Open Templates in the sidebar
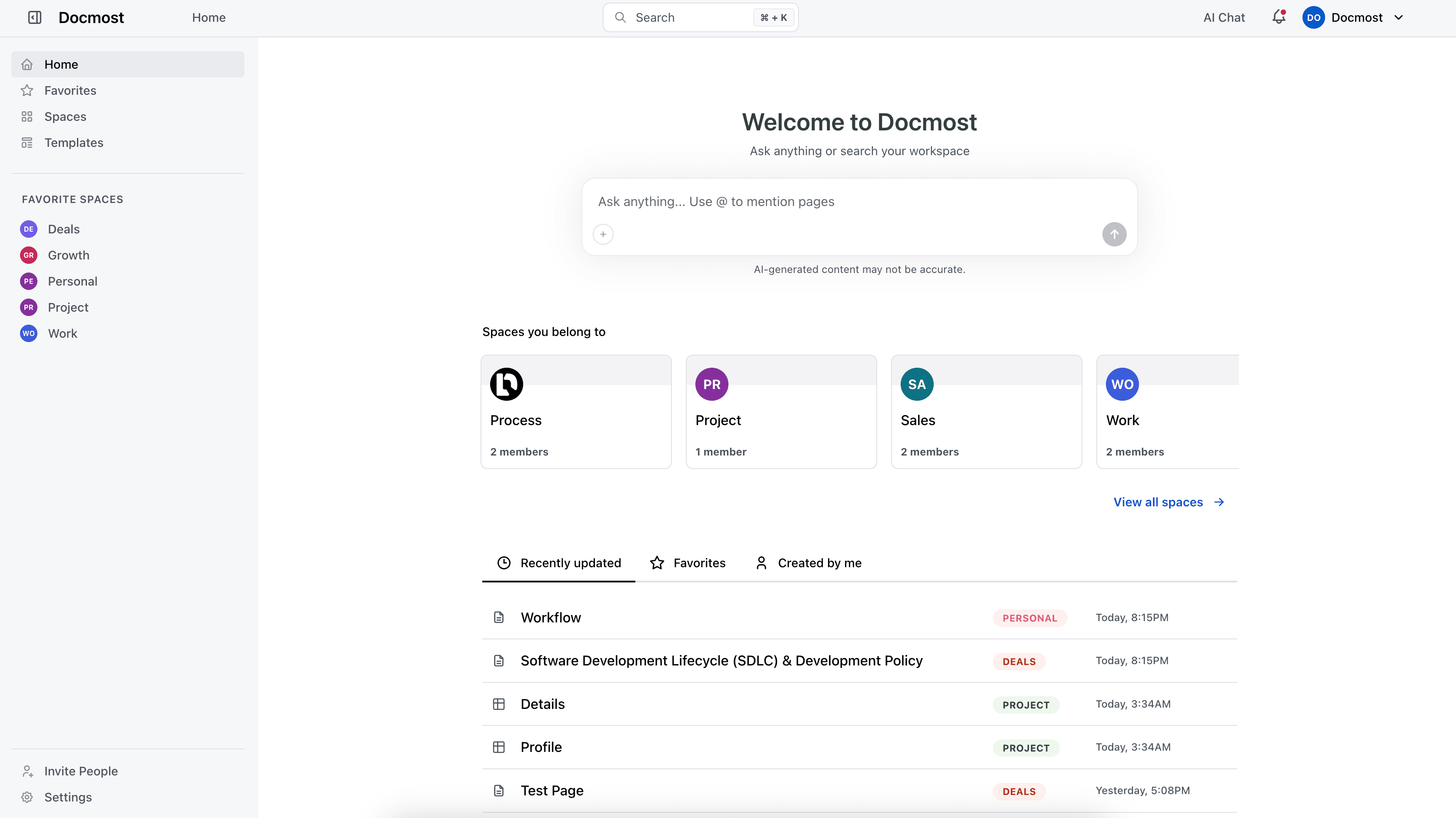1456x818 pixels. click(x=128, y=143)
